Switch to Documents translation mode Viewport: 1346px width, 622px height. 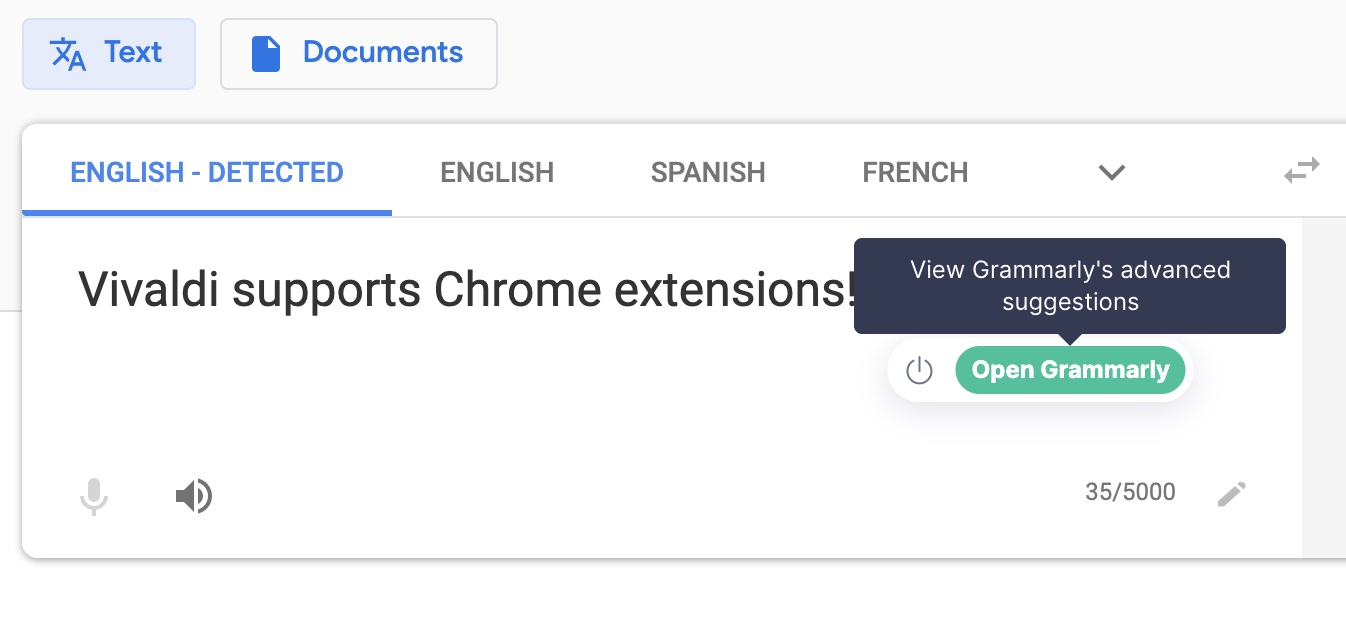click(x=358, y=53)
